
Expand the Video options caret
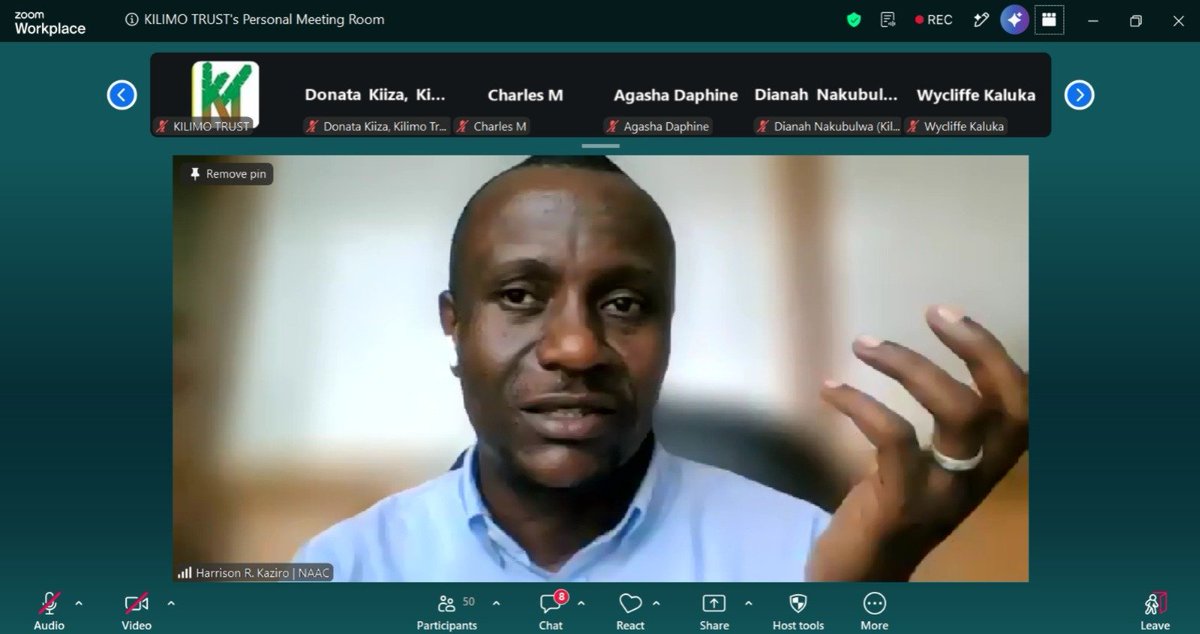171,603
